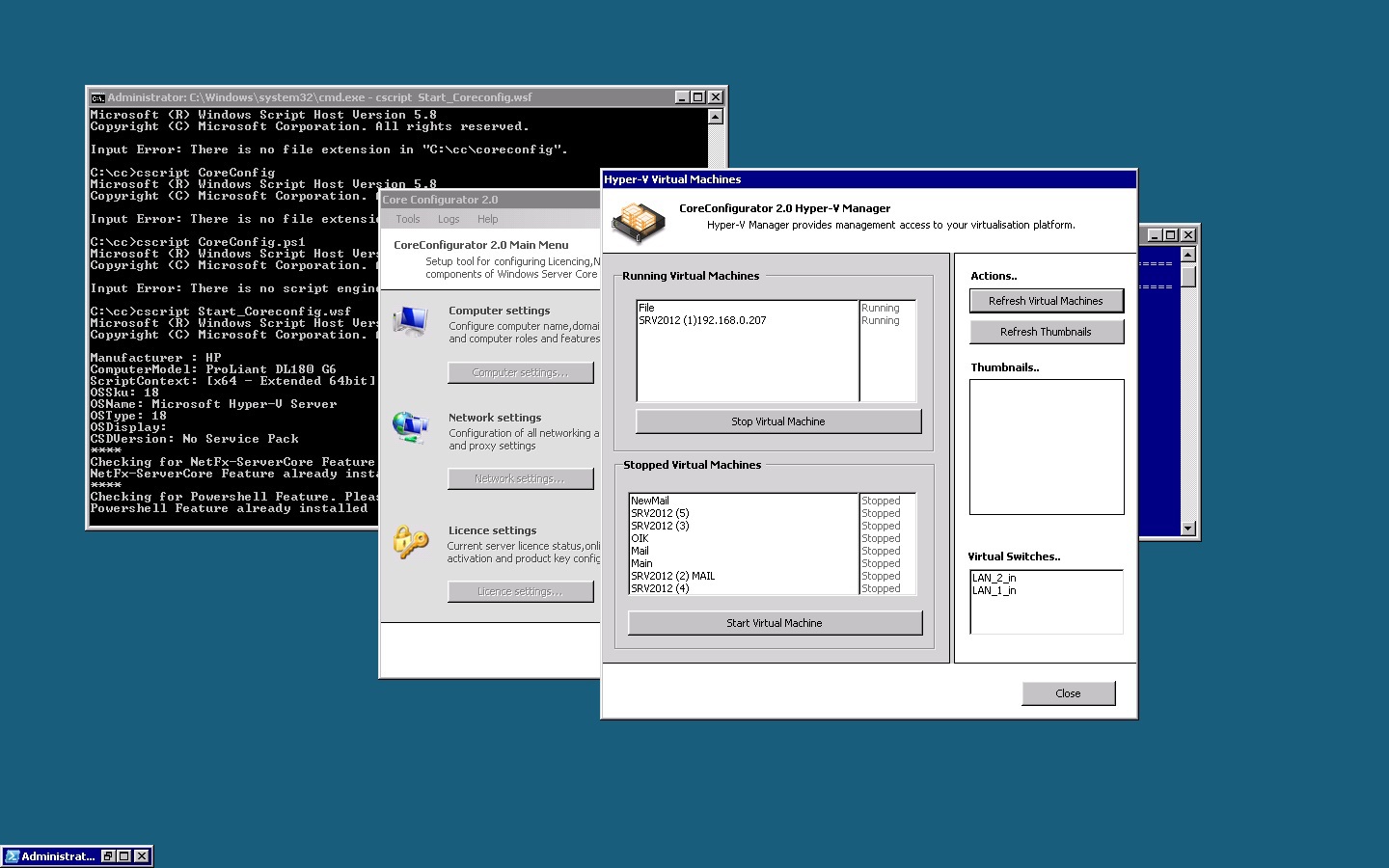1389x868 pixels.
Task: Close the Hyper-V Virtual Machines dialog
Action: (x=1068, y=693)
